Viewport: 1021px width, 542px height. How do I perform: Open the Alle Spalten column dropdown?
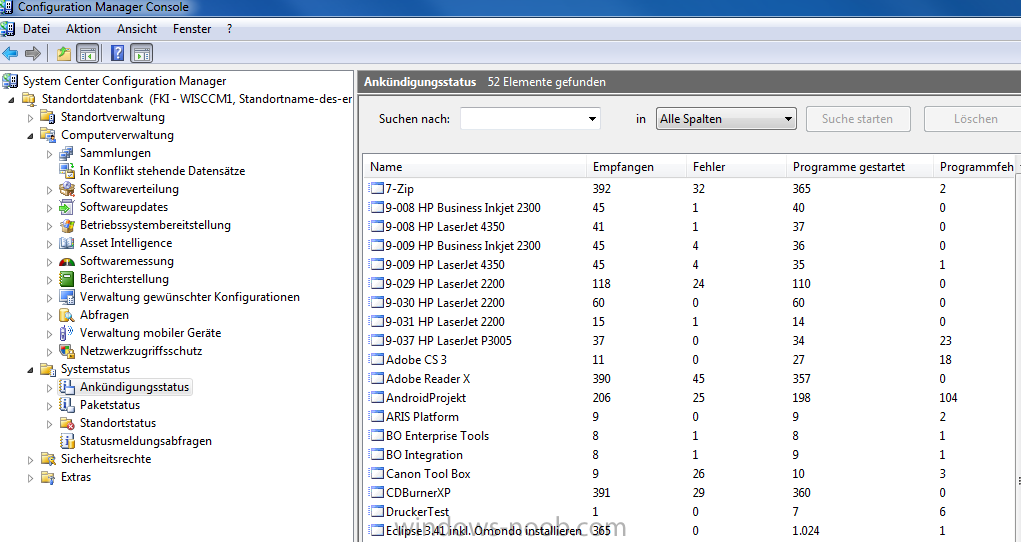point(726,119)
